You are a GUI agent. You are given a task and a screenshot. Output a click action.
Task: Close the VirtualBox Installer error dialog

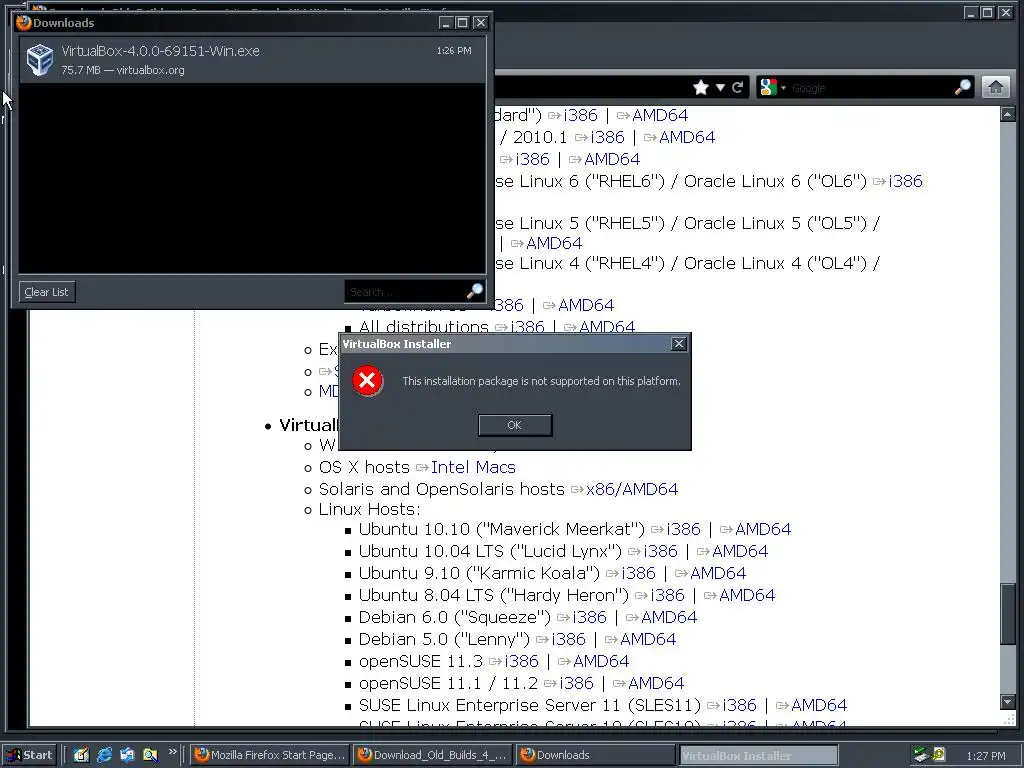(679, 344)
